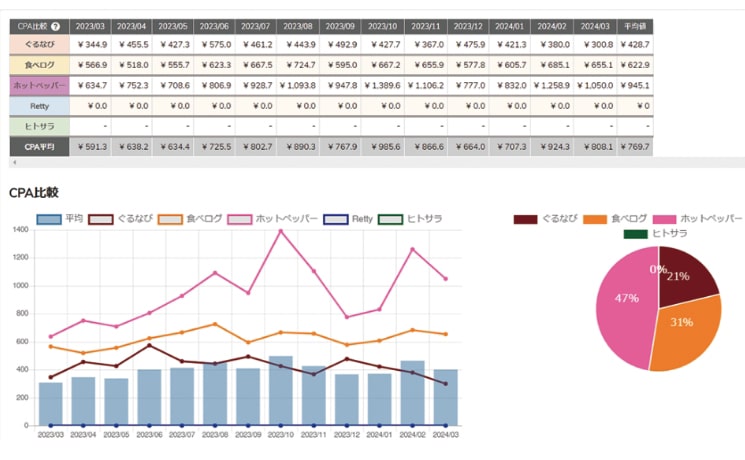Viewport: 745px width, 460px height.
Task: Toggle Retty series in the chart legend
Action: 335,217
